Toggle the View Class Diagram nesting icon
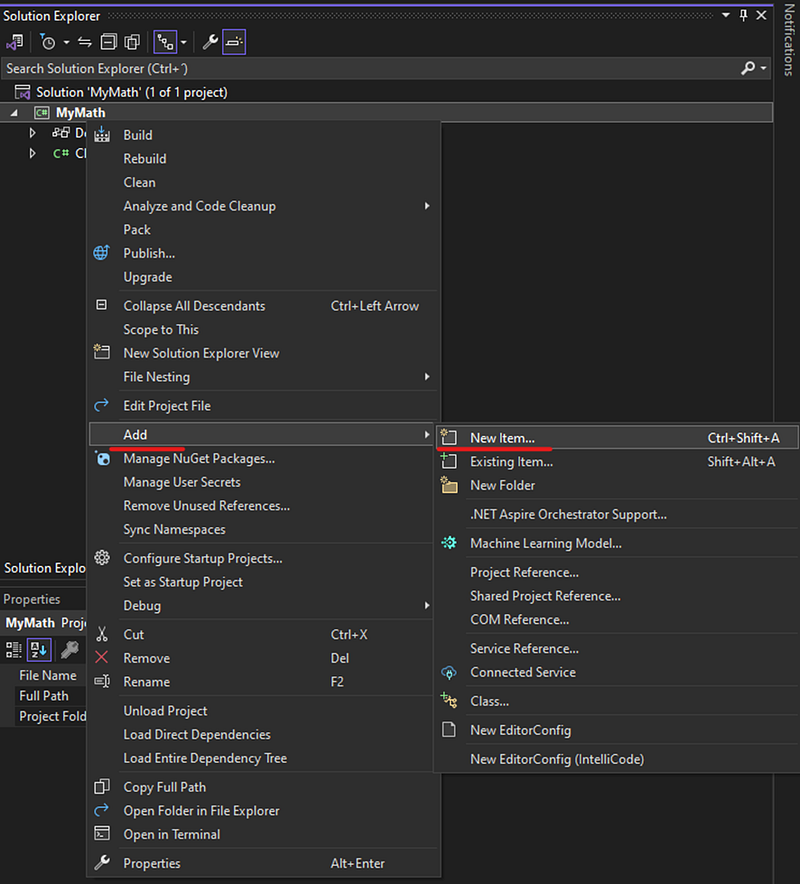Viewport: 800px width, 884px height. [165, 42]
